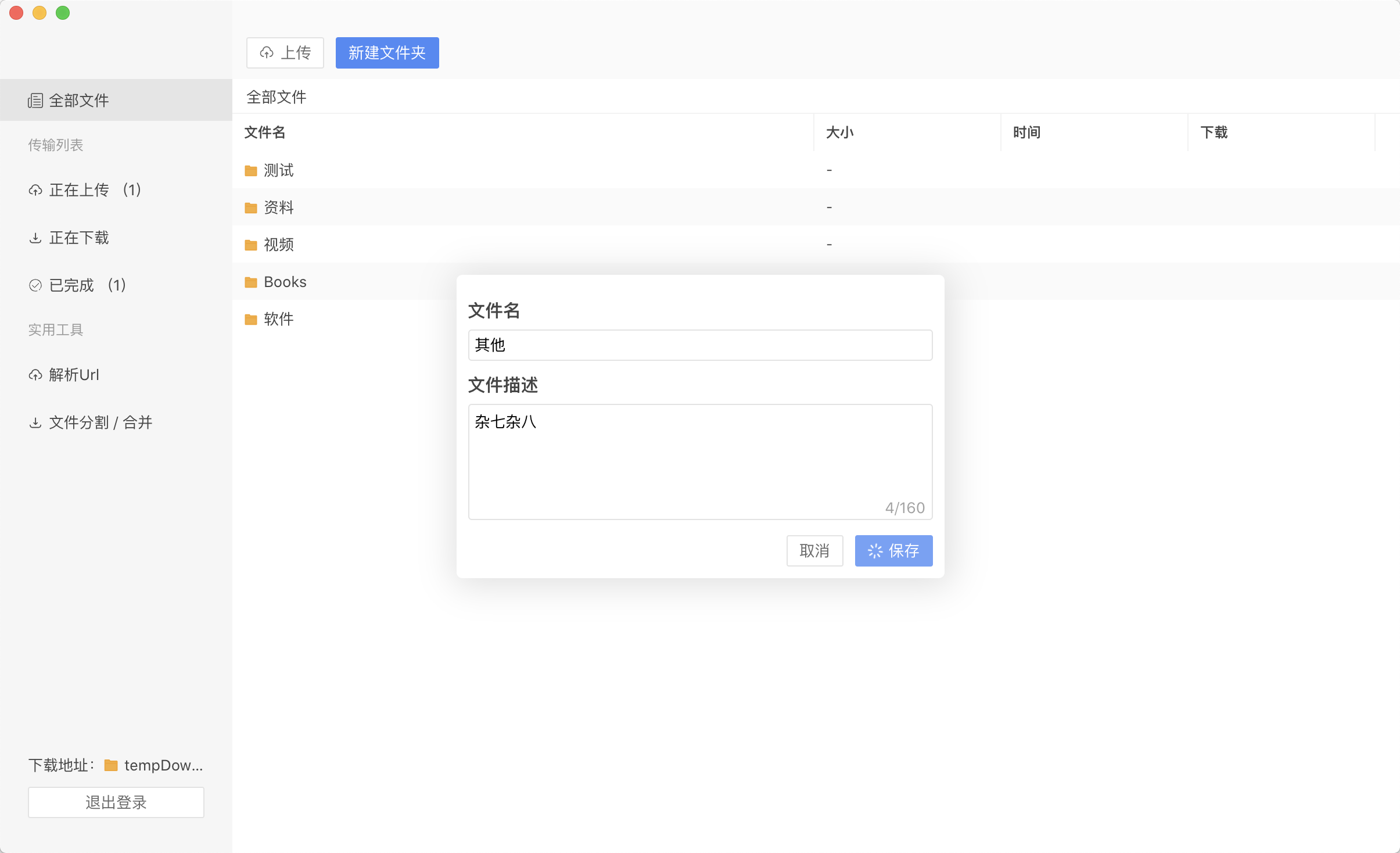
Task: Click the 测试 folder icon
Action: point(251,170)
